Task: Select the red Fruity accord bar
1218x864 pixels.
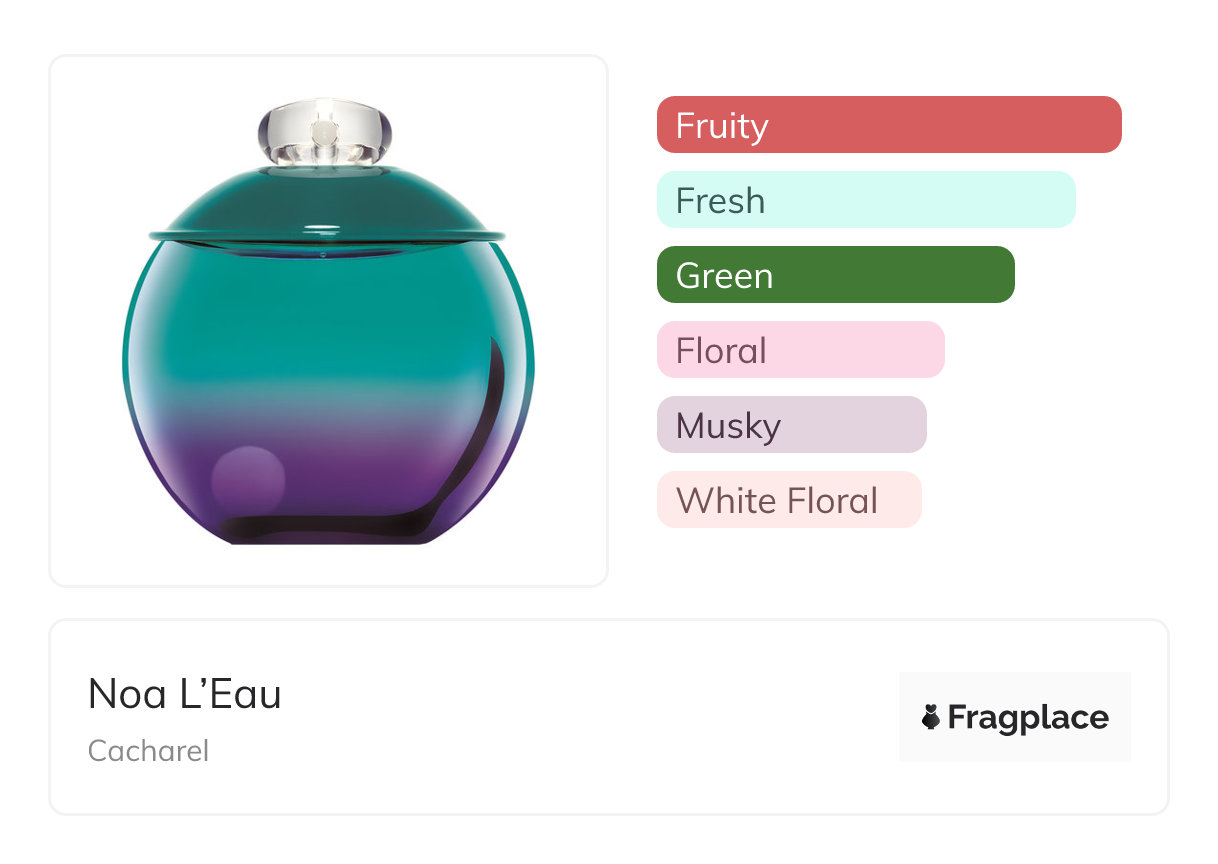Action: (888, 125)
